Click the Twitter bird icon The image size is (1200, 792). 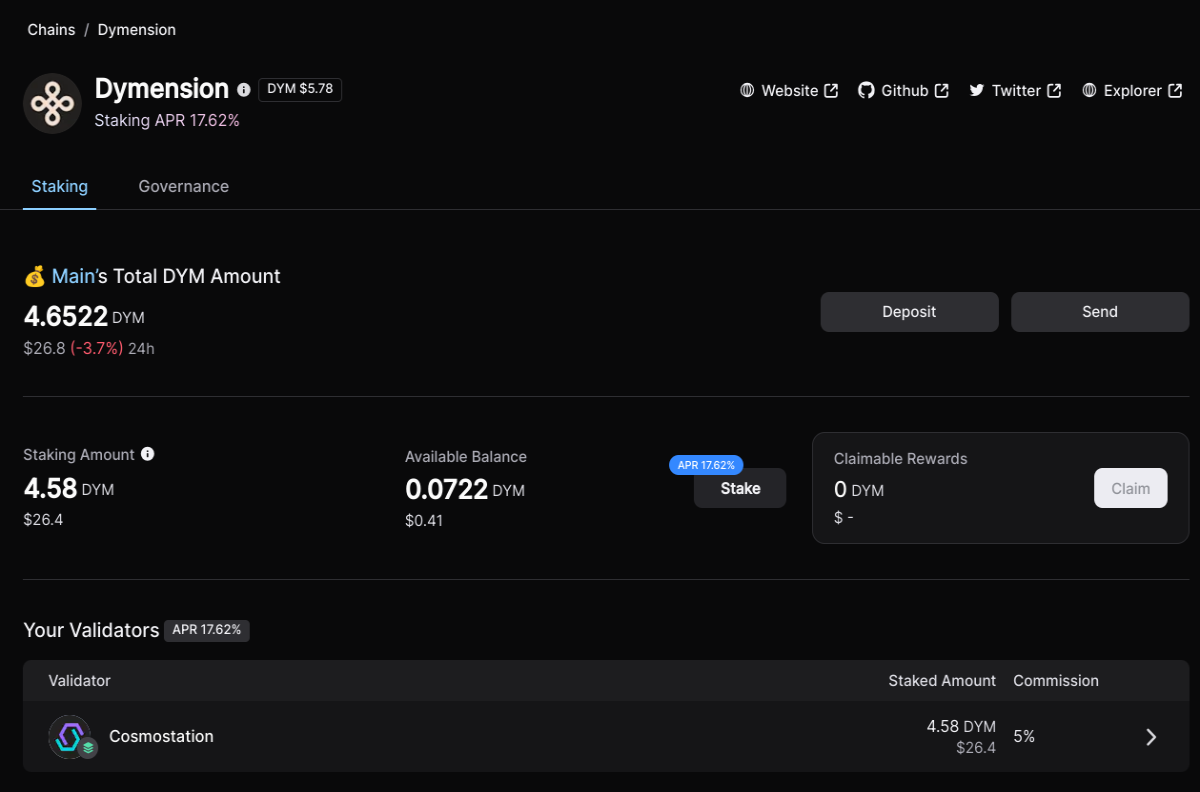(x=977, y=90)
